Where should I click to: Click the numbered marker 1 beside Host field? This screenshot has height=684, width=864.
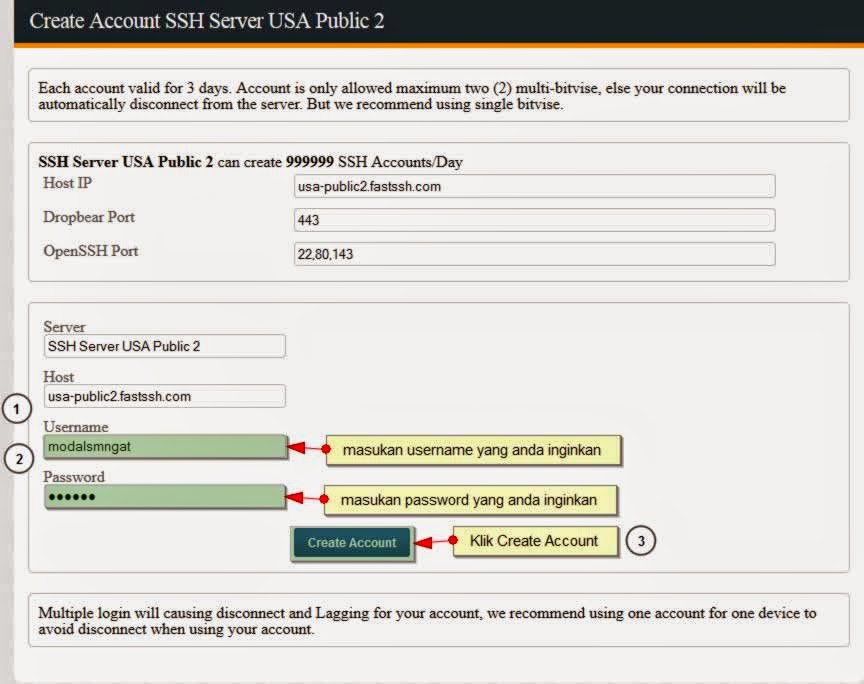(x=15, y=408)
